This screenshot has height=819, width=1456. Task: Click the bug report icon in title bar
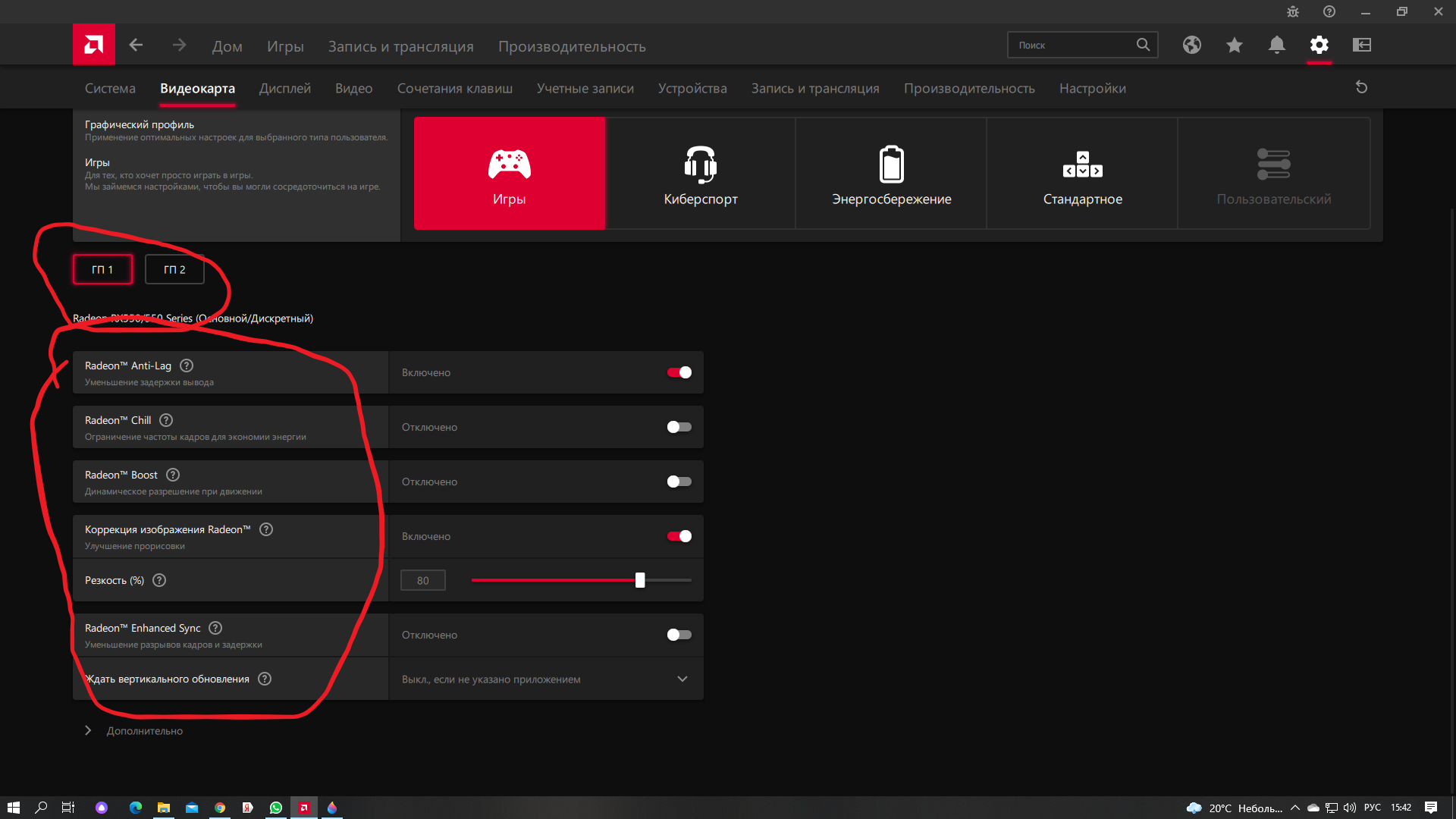[1293, 11]
